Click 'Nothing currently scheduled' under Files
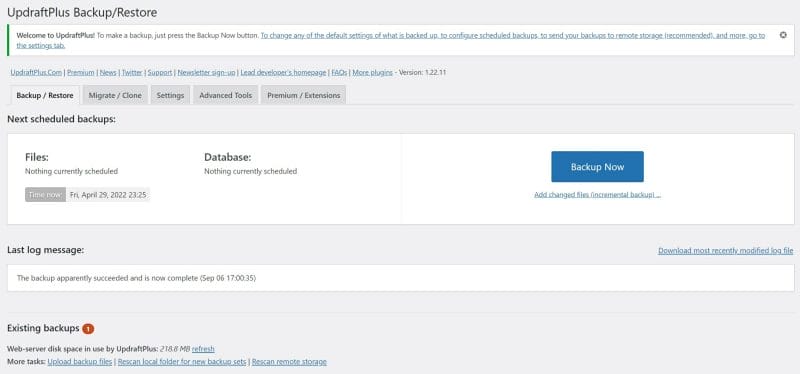The image size is (800, 374). point(71,171)
